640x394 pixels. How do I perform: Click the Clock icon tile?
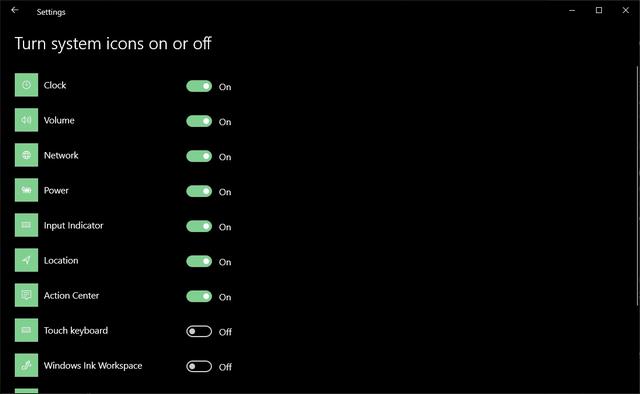tap(27, 85)
